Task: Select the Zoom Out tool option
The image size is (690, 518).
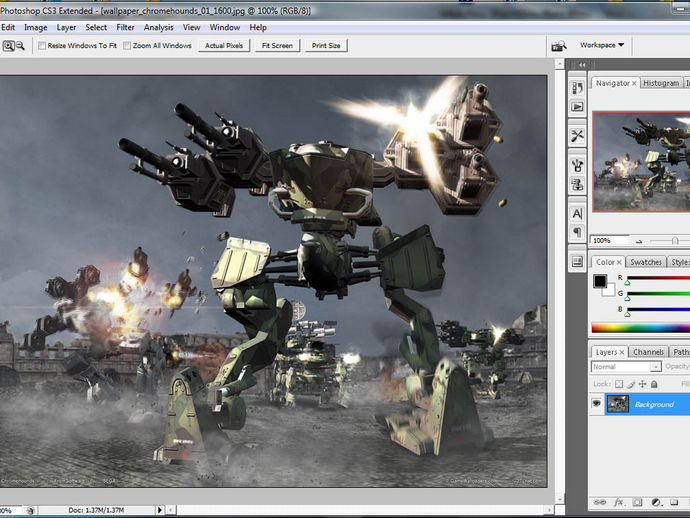Action: click(x=20, y=46)
